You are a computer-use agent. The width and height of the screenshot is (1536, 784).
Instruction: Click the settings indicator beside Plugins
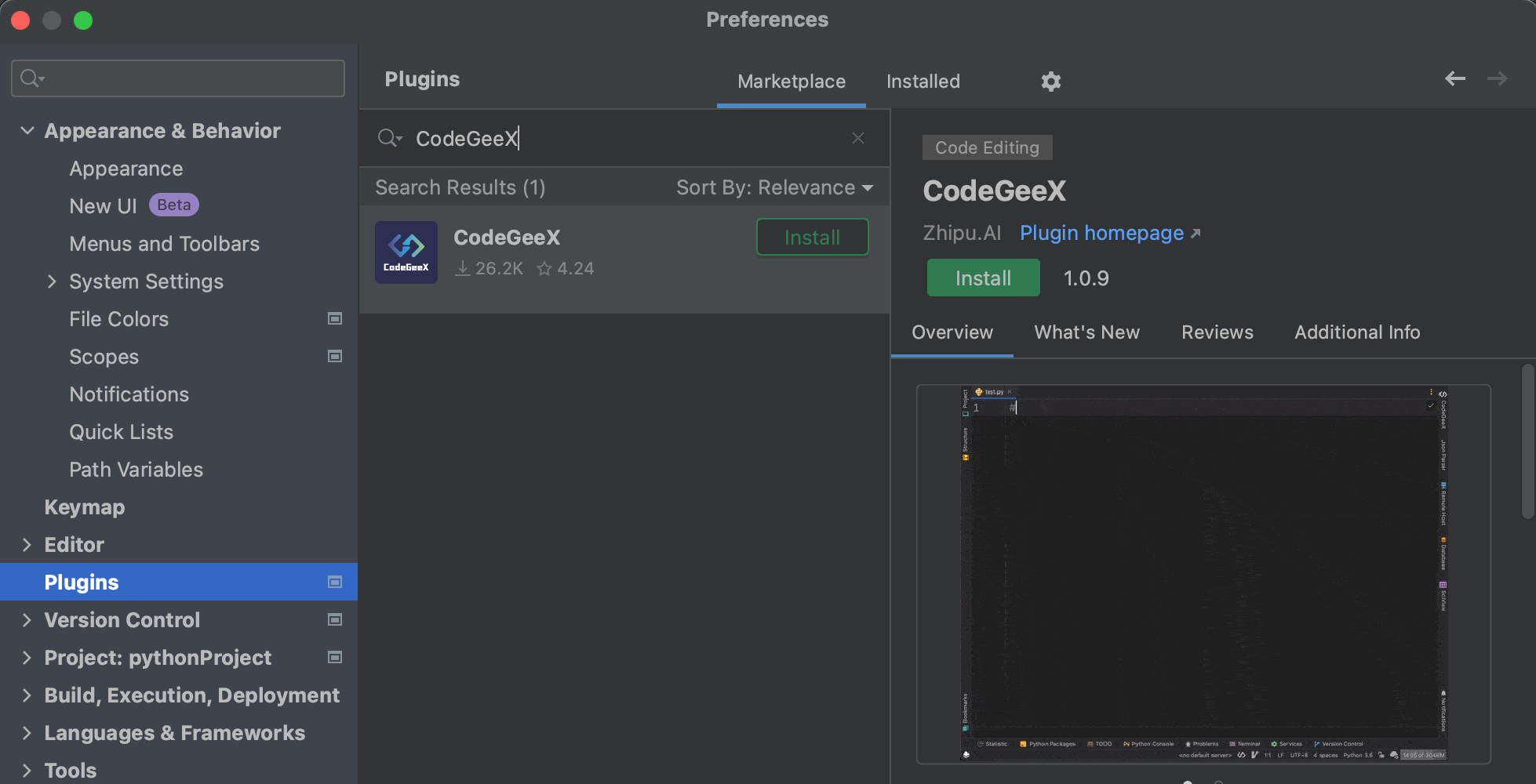335,582
